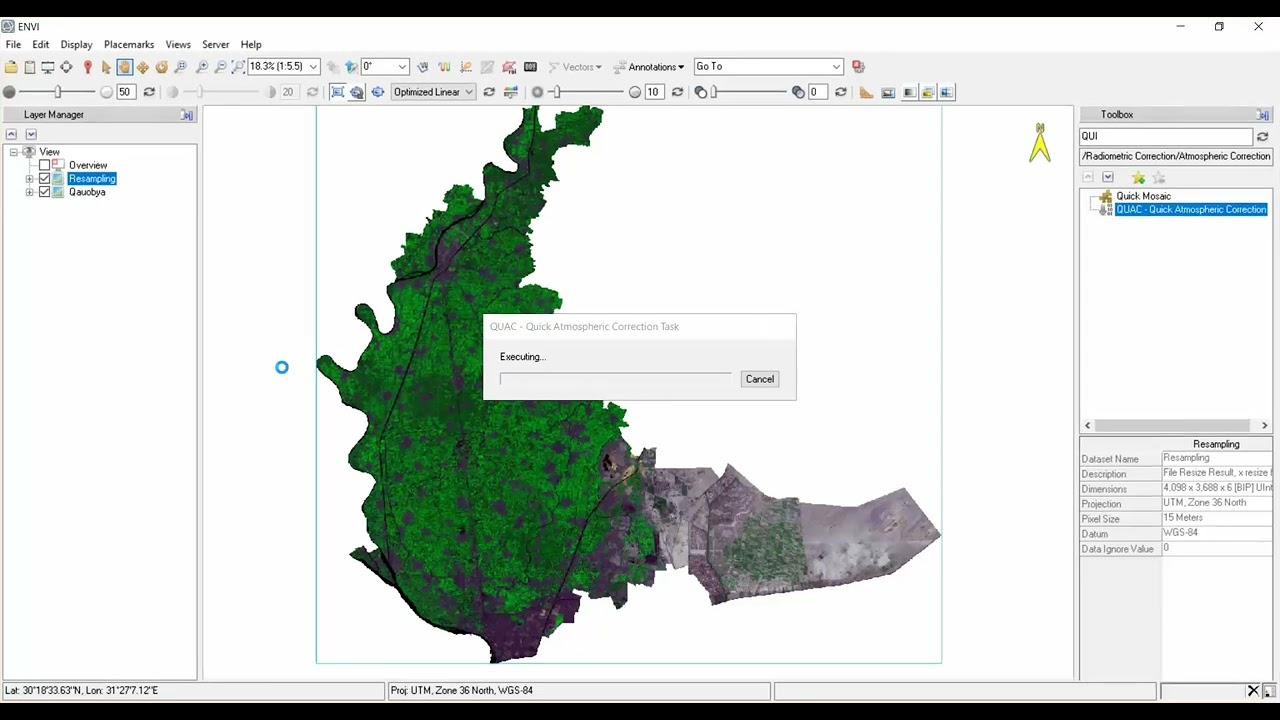Open the Views menu

tap(178, 45)
